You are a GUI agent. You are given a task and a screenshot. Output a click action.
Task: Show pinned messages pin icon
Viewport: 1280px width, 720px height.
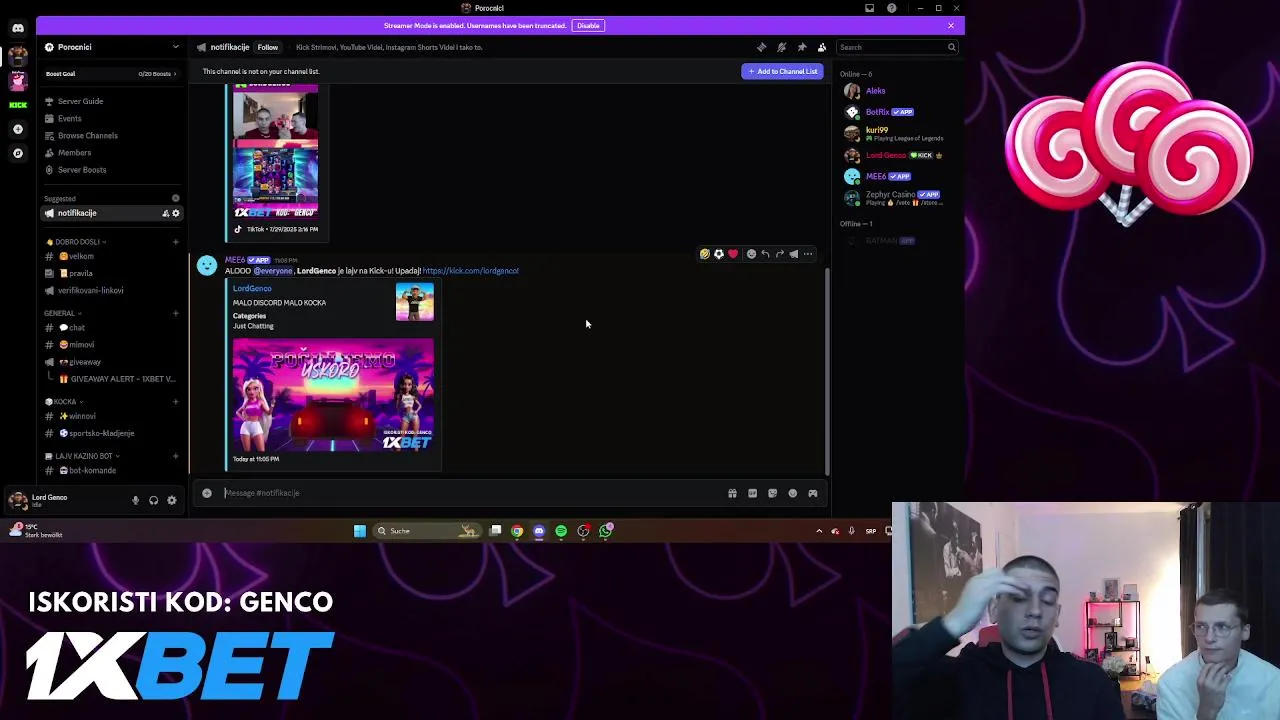pos(802,47)
